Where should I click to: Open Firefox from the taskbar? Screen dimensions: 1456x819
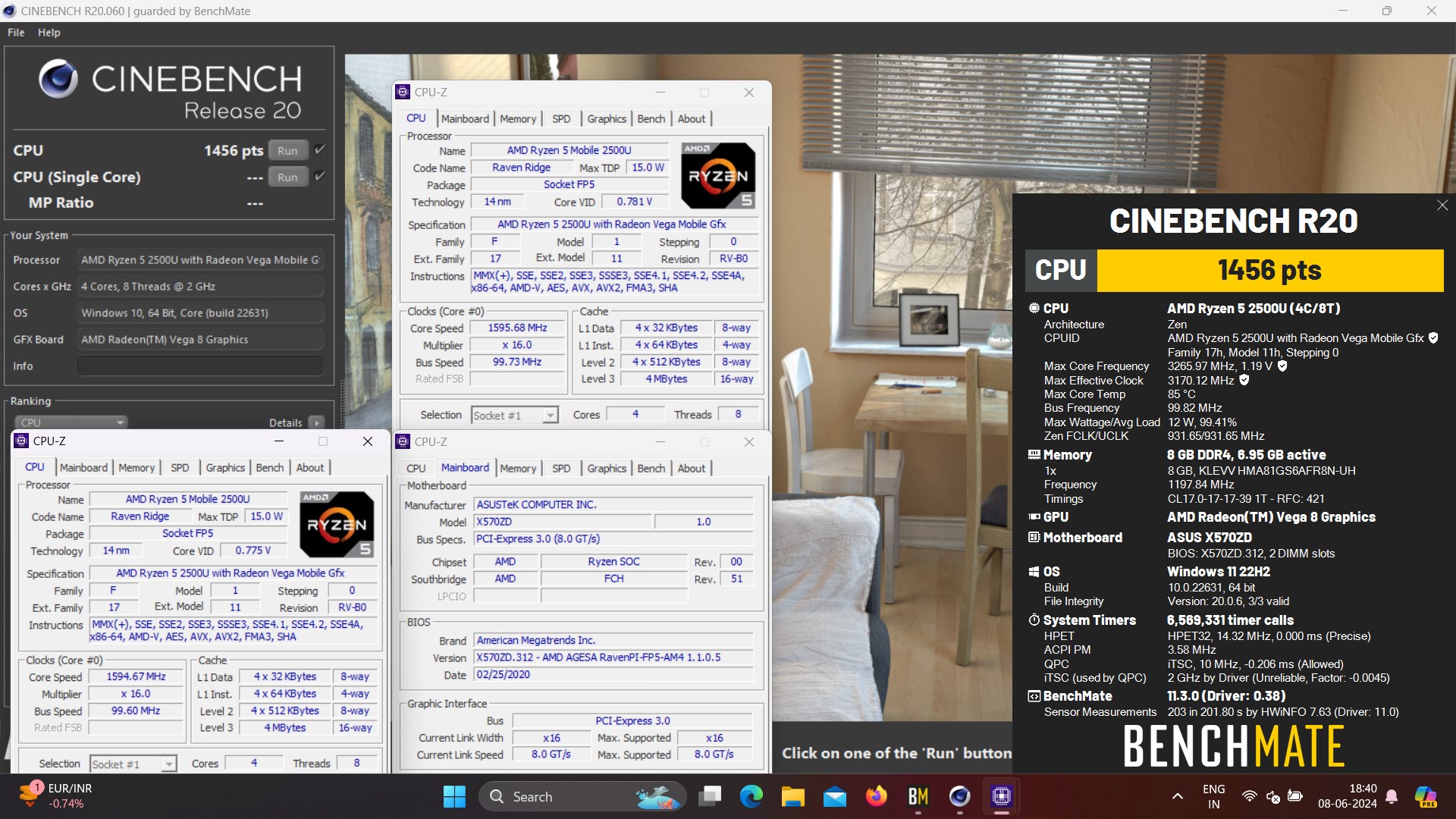(877, 796)
